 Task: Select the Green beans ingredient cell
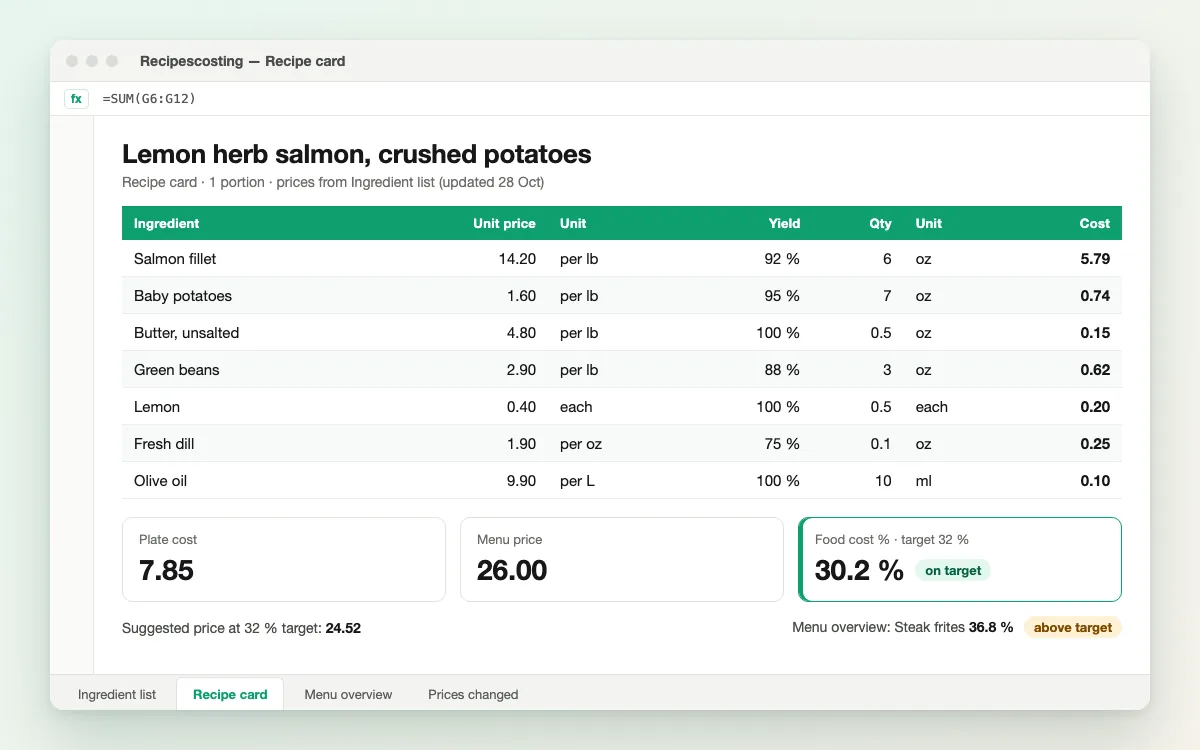176,370
